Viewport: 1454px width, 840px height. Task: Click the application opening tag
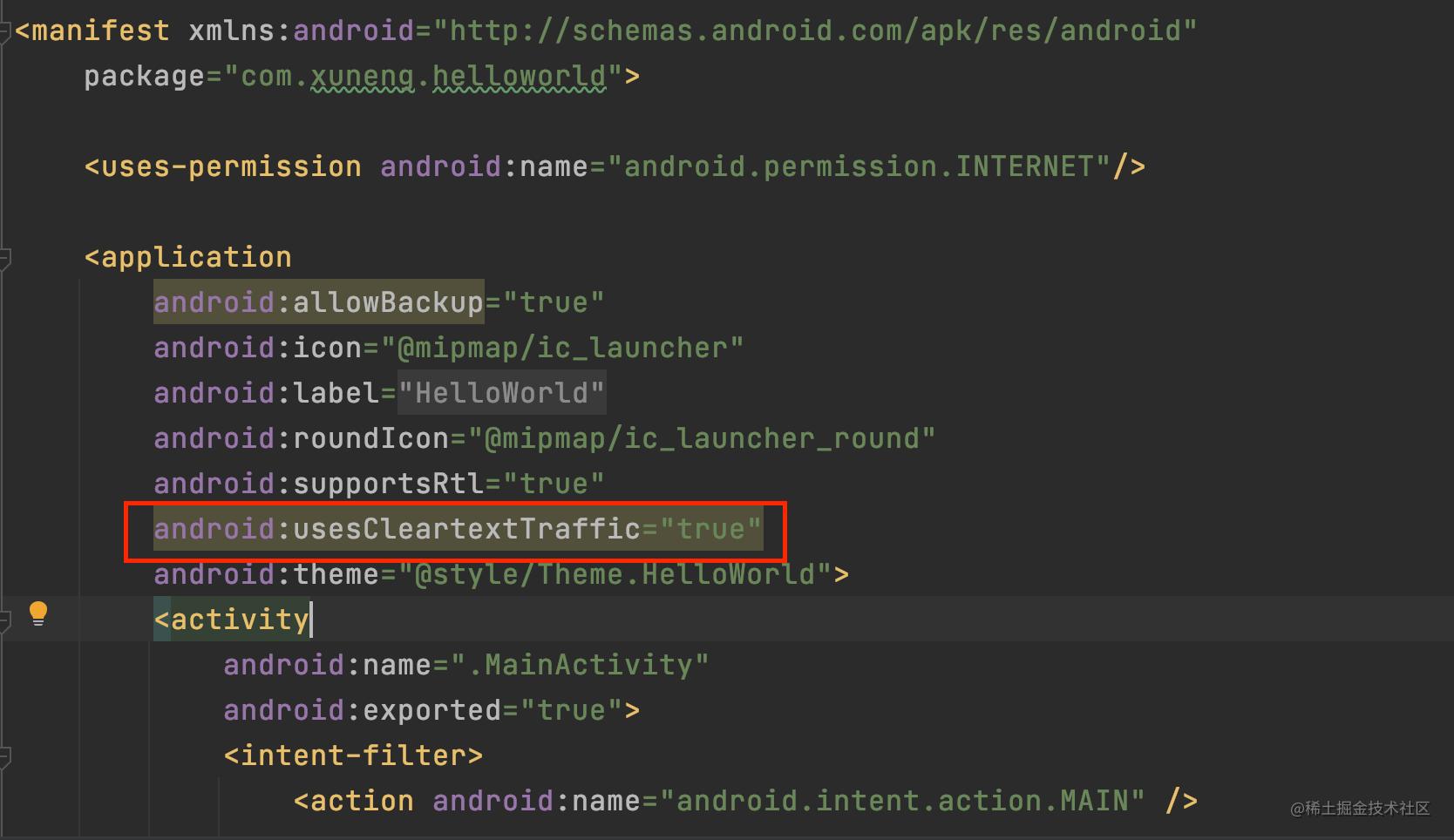187,257
